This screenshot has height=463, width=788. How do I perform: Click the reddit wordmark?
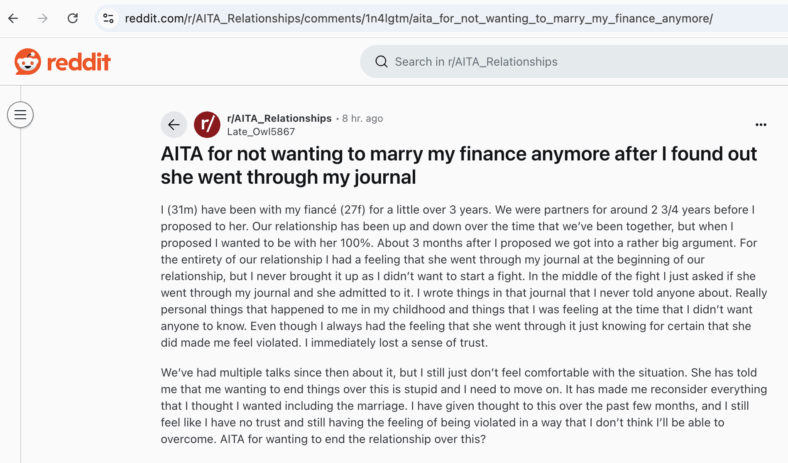click(78, 62)
